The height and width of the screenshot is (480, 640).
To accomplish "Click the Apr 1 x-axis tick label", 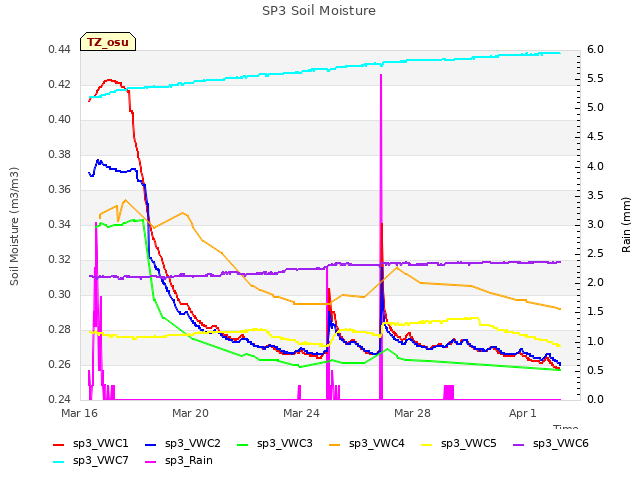I will 522,413.
